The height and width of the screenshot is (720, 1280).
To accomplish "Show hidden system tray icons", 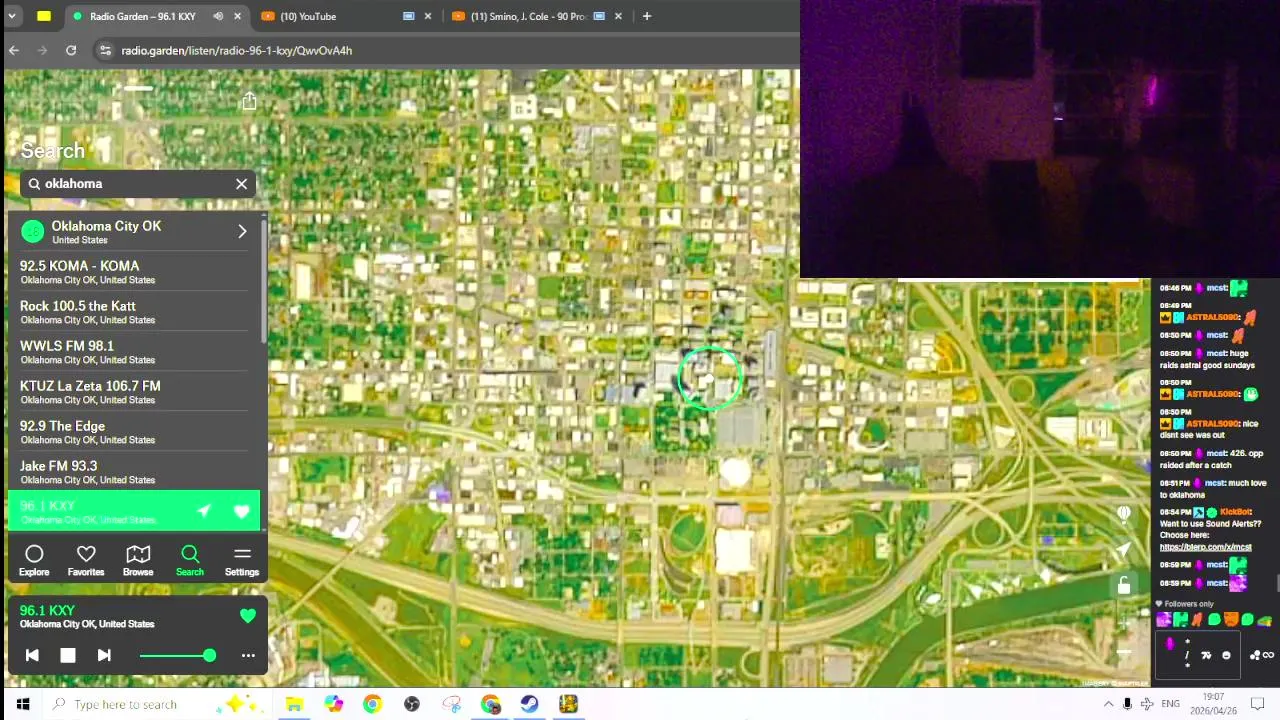I will pos(1108,704).
